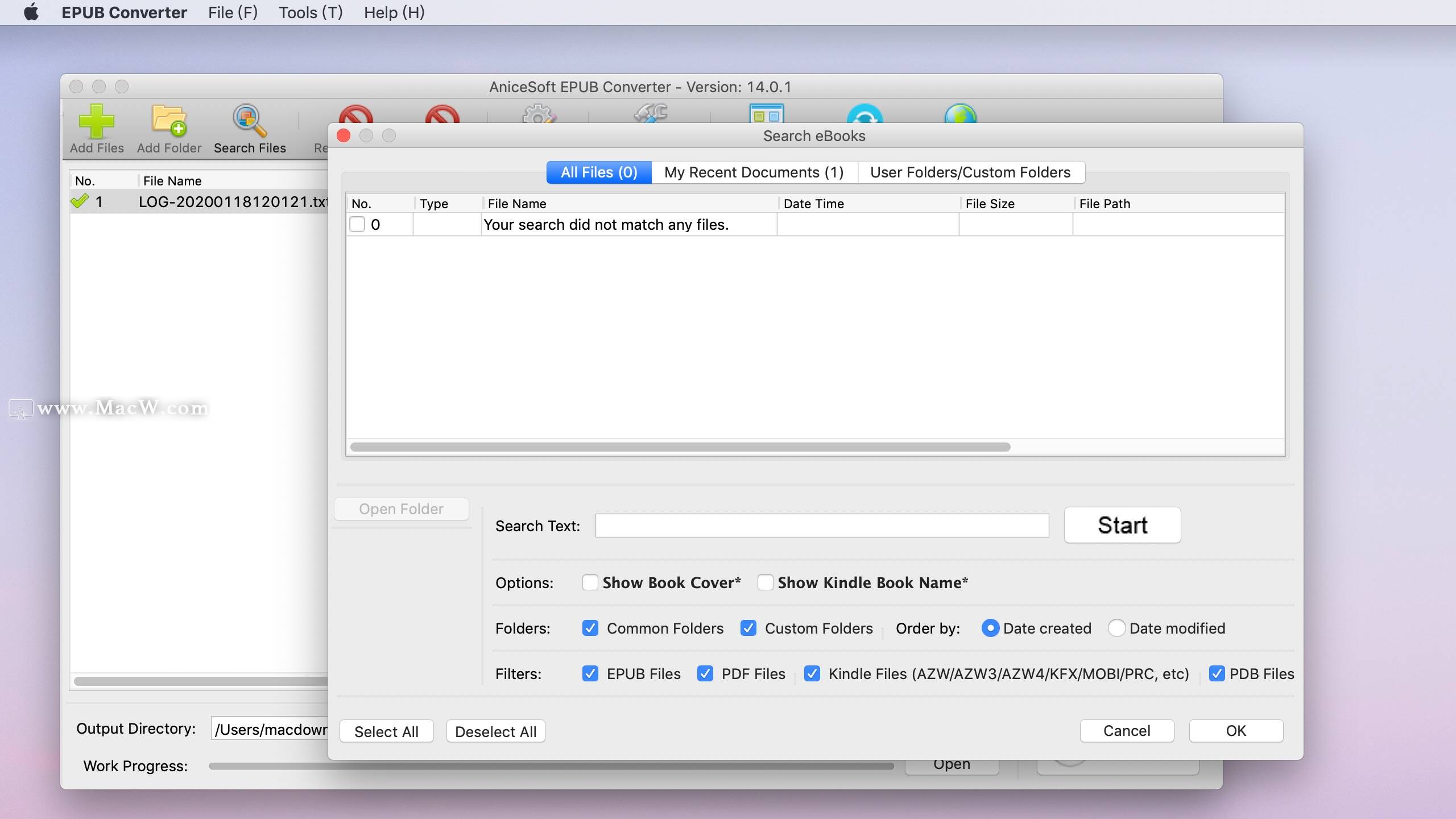Select the Date modified radio button
This screenshot has width=1456, height=819.
(1116, 628)
